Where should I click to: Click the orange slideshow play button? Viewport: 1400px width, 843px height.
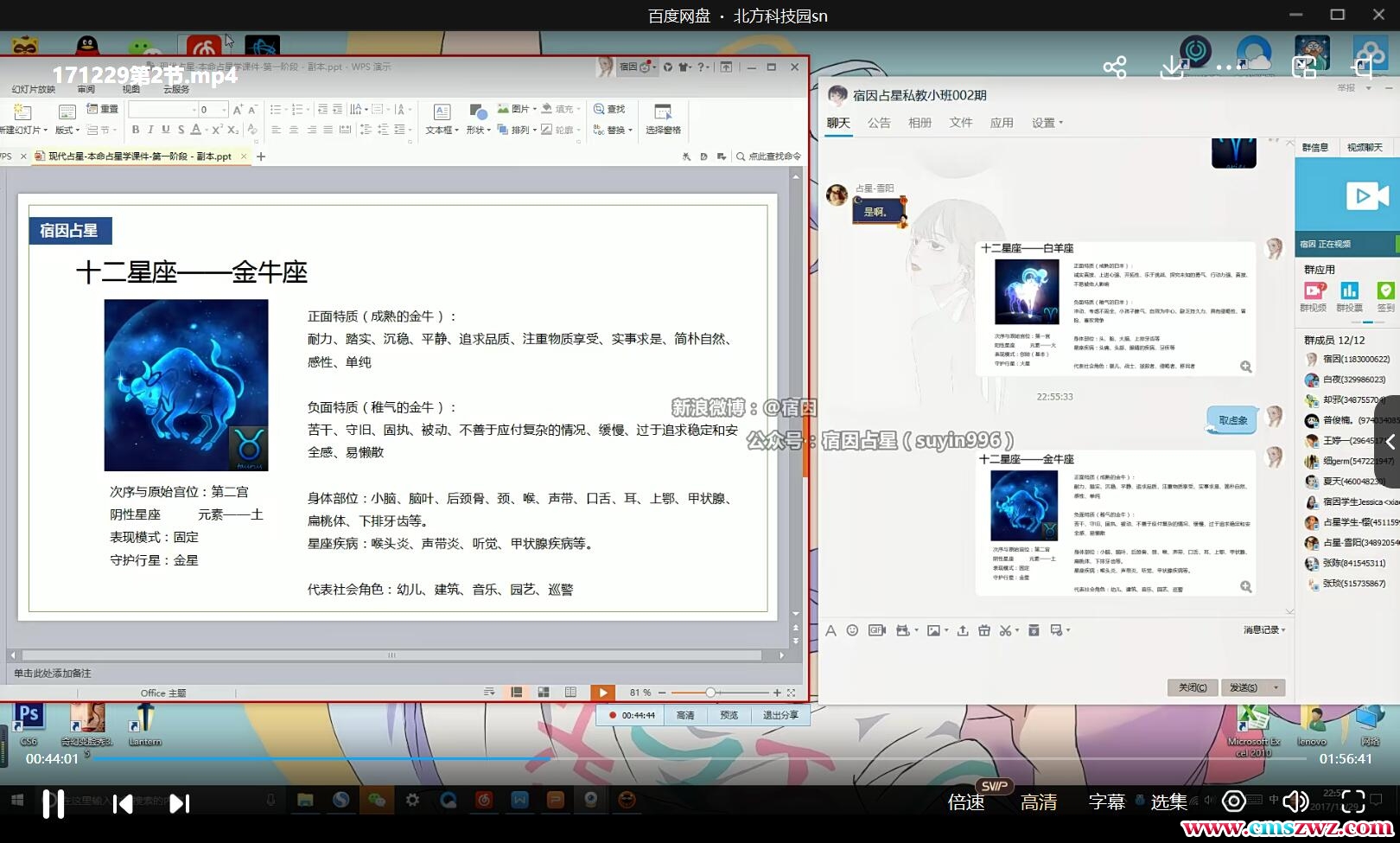coord(602,693)
